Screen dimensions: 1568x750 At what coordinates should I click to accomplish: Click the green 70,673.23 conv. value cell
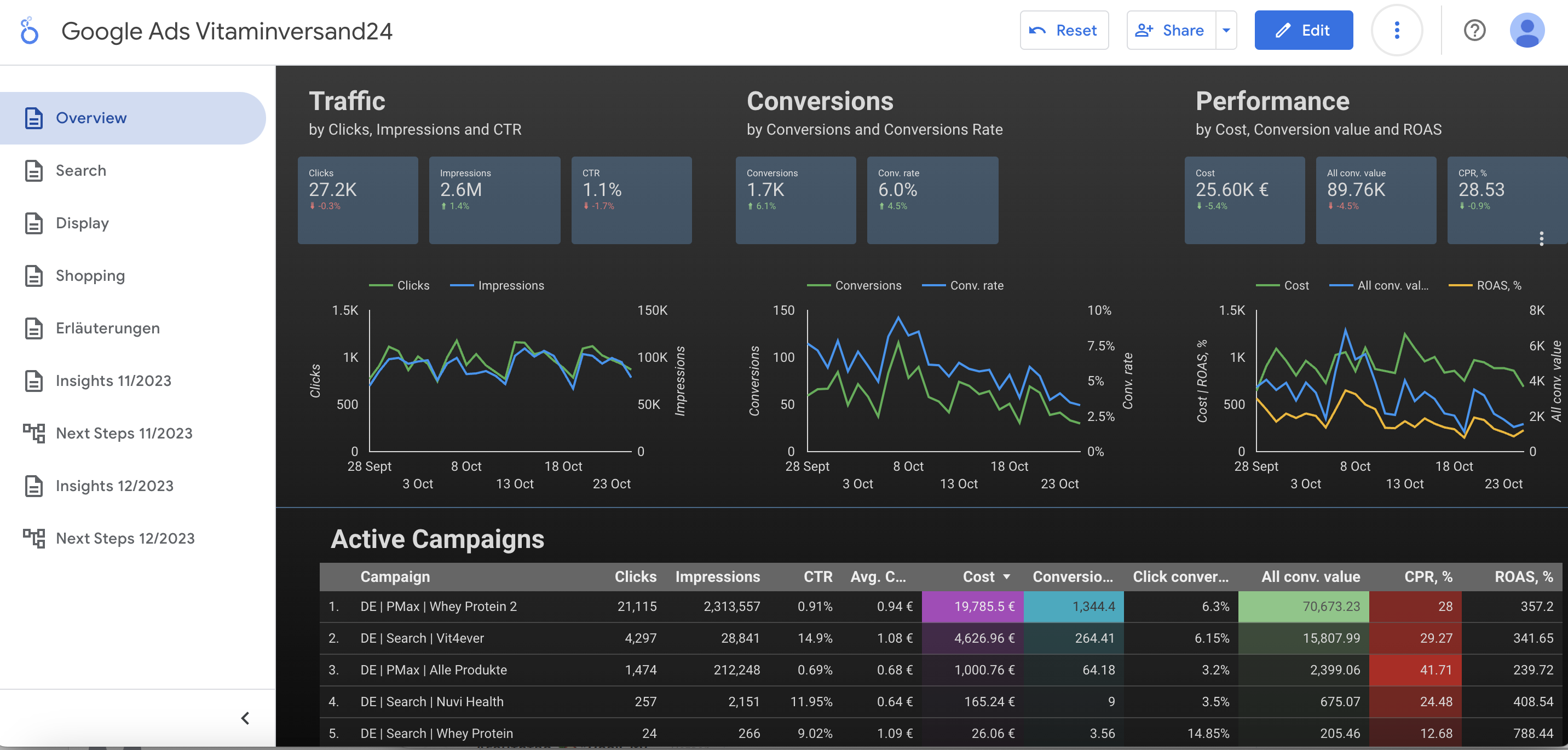pyautogui.click(x=1303, y=607)
